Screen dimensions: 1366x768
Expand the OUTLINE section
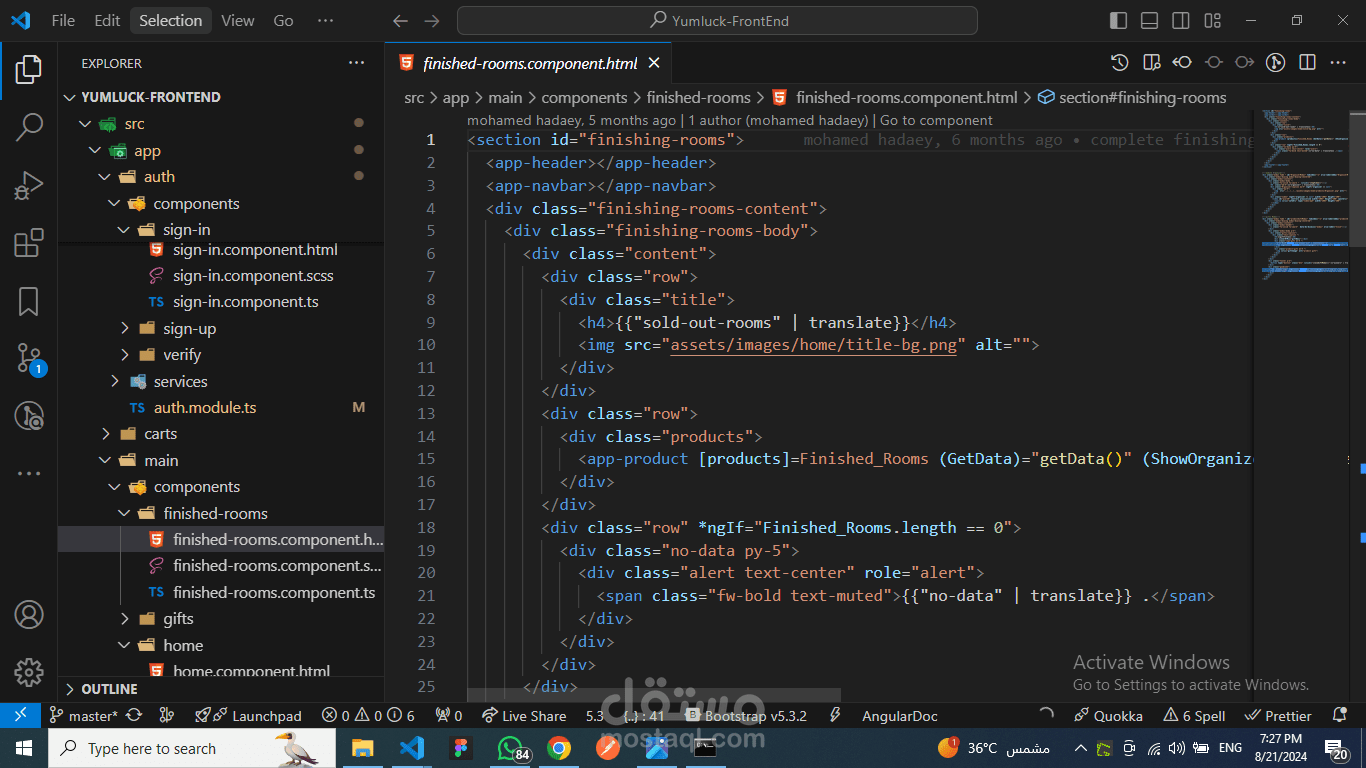[221, 689]
